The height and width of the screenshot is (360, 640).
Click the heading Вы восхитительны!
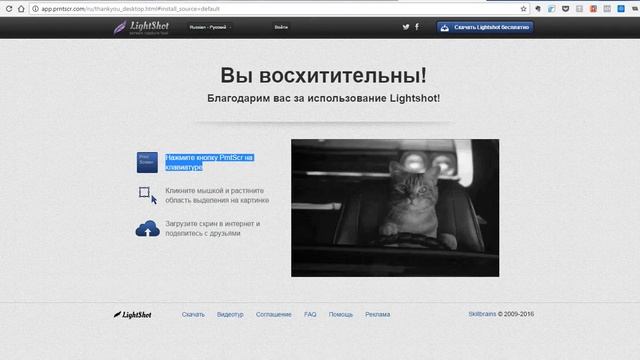point(323,76)
